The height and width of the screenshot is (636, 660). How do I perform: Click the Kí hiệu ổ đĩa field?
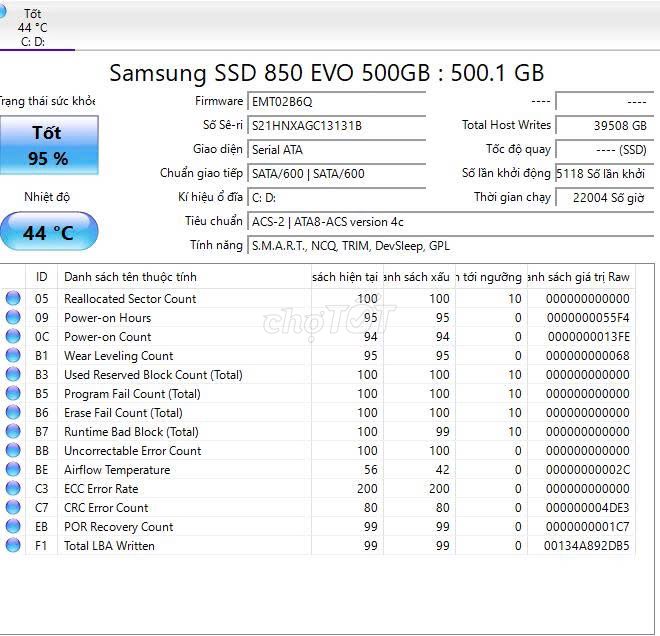tap(337, 198)
